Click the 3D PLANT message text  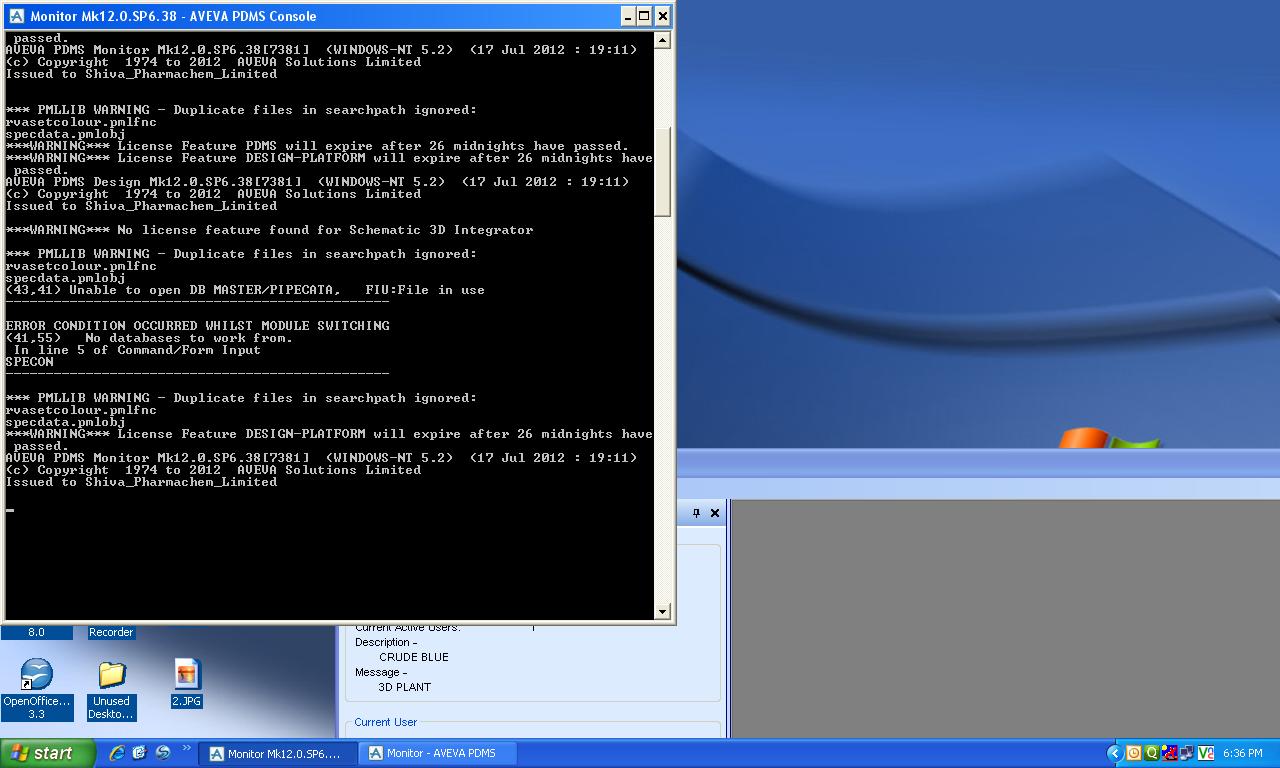point(405,687)
